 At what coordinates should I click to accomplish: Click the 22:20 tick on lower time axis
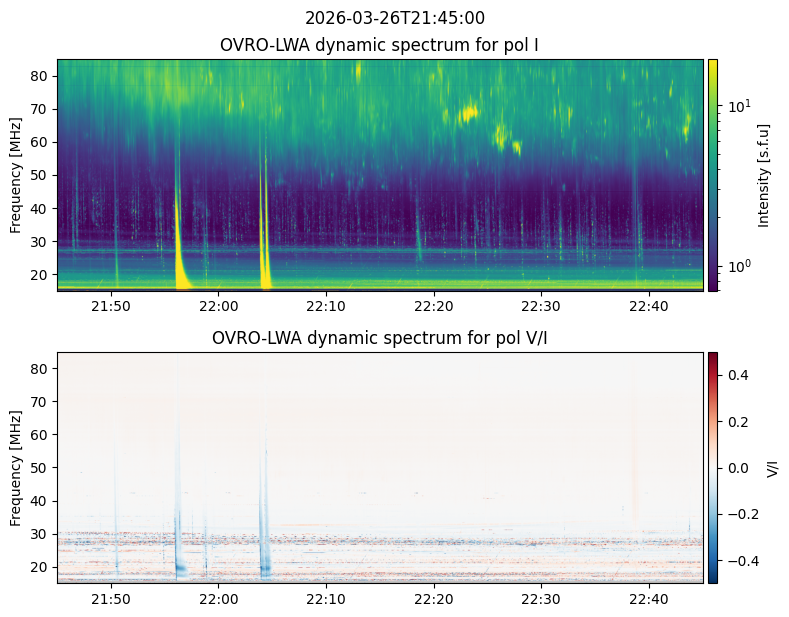(x=433, y=598)
